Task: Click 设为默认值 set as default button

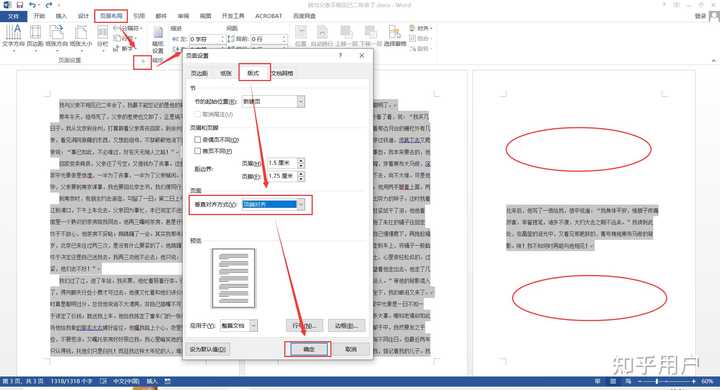Action: [x=208, y=349]
